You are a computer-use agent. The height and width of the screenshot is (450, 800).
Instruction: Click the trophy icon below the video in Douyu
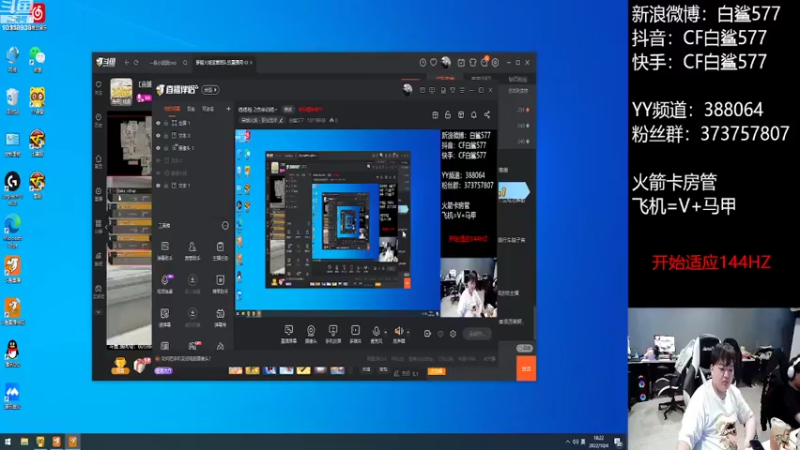point(120,365)
